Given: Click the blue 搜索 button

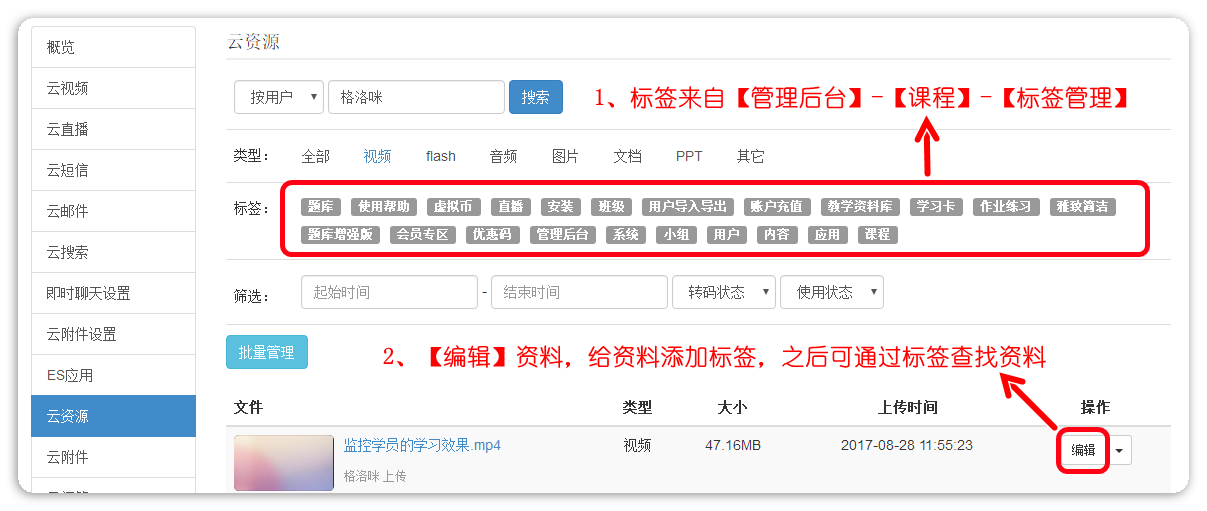Looking at the screenshot, I should [535, 97].
